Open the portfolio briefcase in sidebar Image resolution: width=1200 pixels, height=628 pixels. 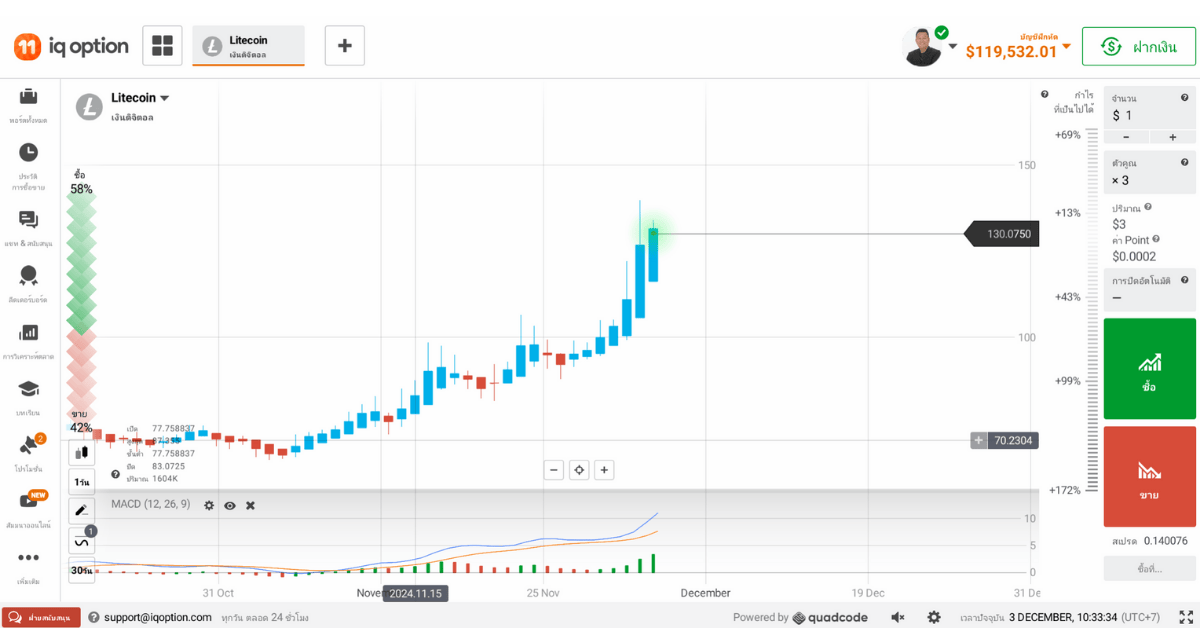click(x=28, y=97)
